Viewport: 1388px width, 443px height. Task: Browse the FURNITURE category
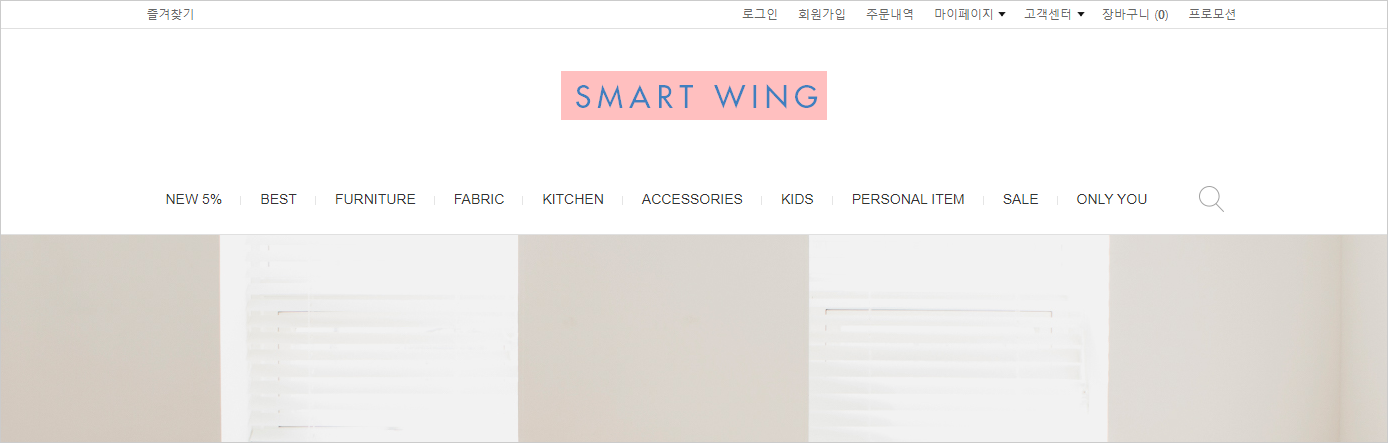point(375,199)
